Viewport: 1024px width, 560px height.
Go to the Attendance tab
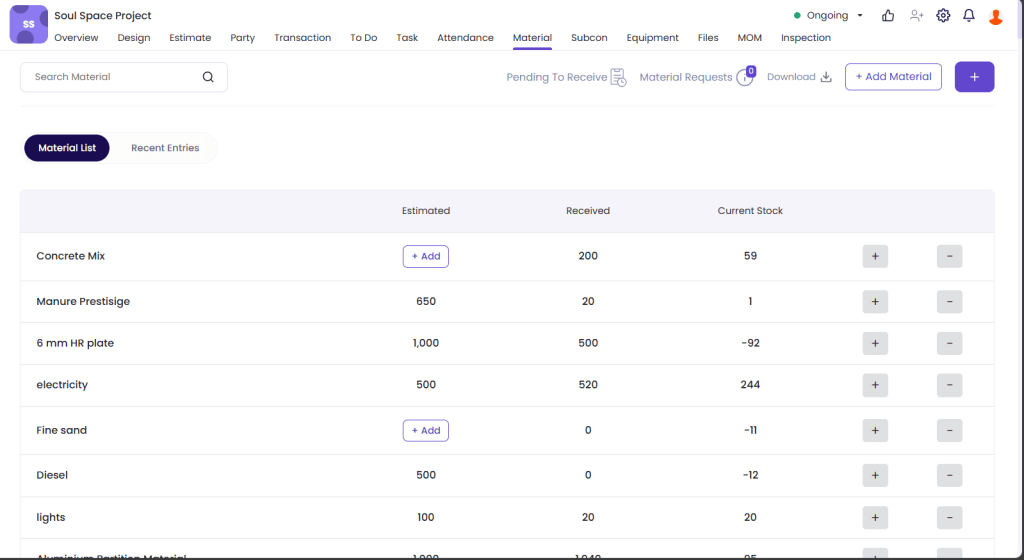[465, 38]
